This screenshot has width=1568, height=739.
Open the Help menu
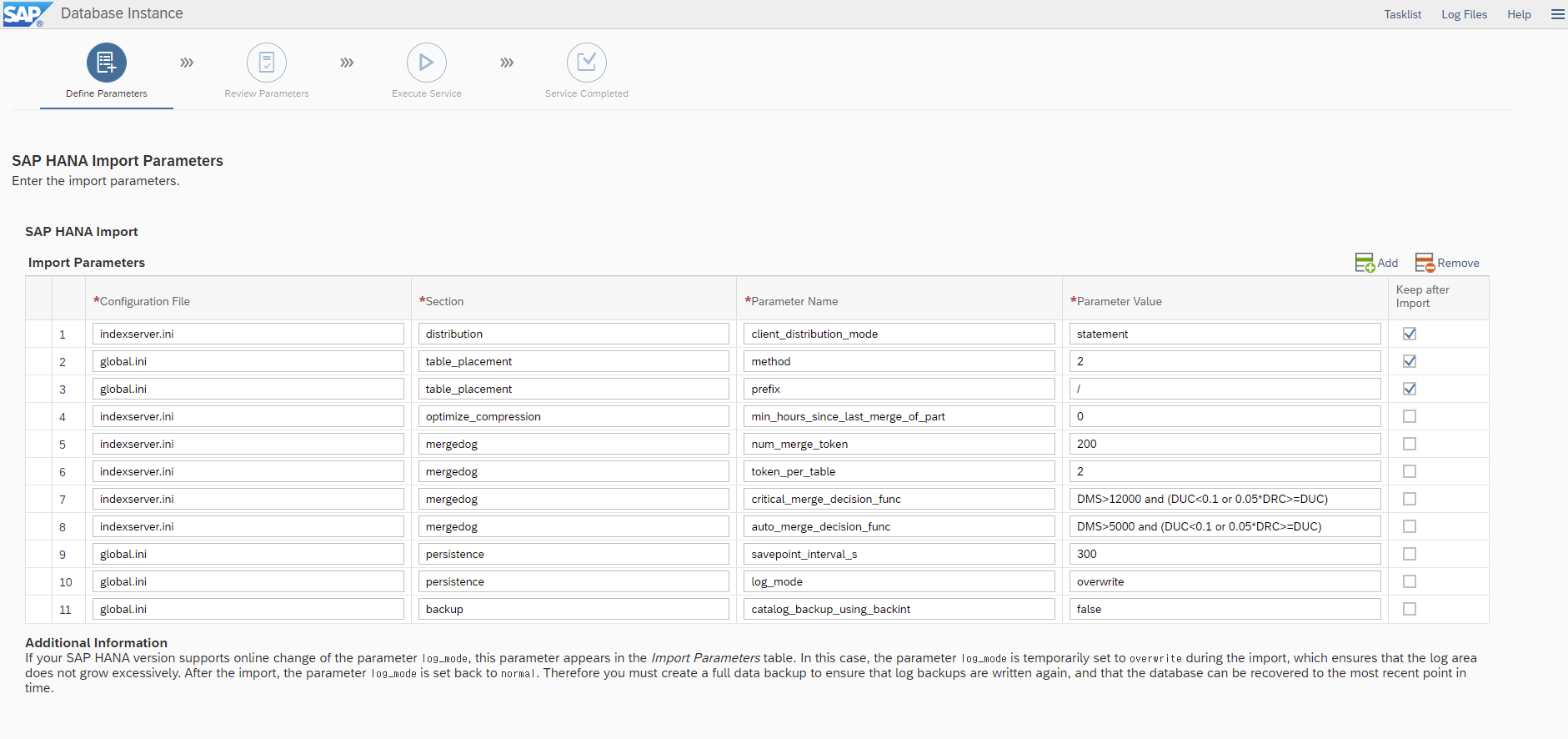point(1519,14)
